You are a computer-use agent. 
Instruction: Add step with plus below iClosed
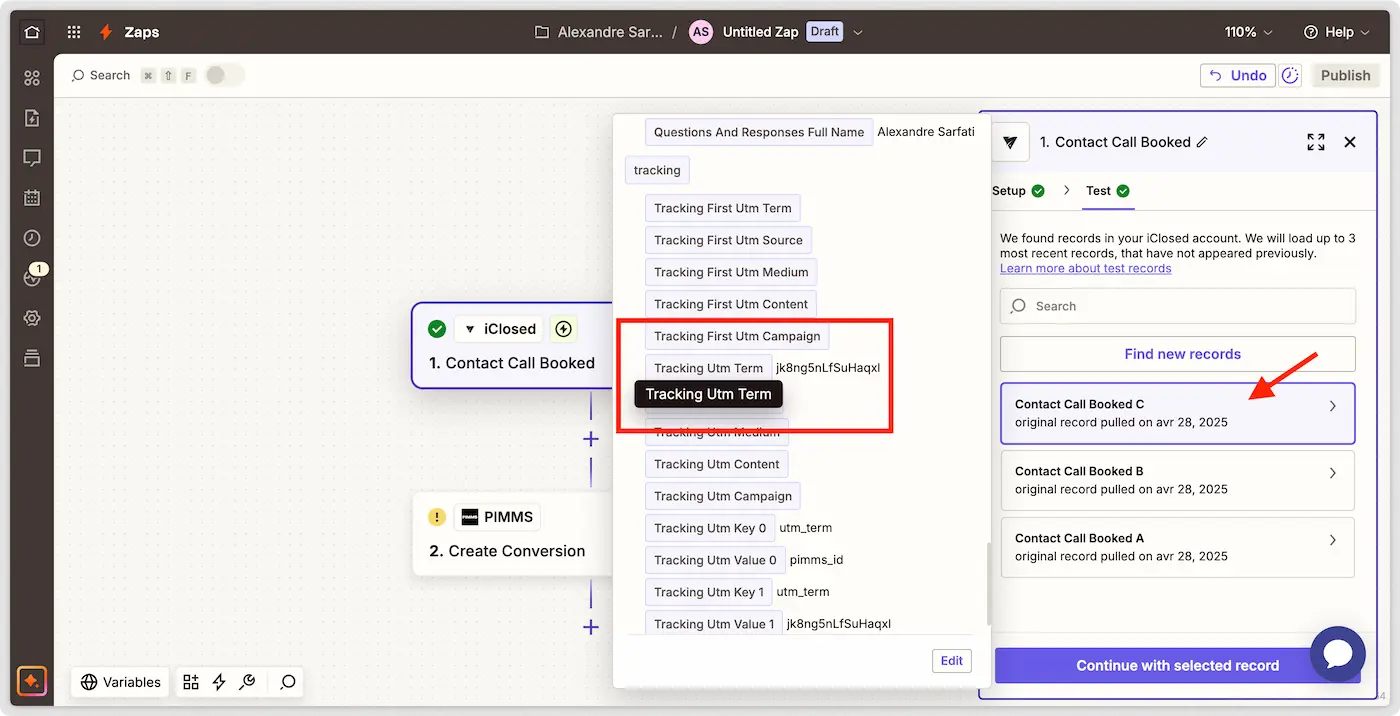[x=591, y=439]
